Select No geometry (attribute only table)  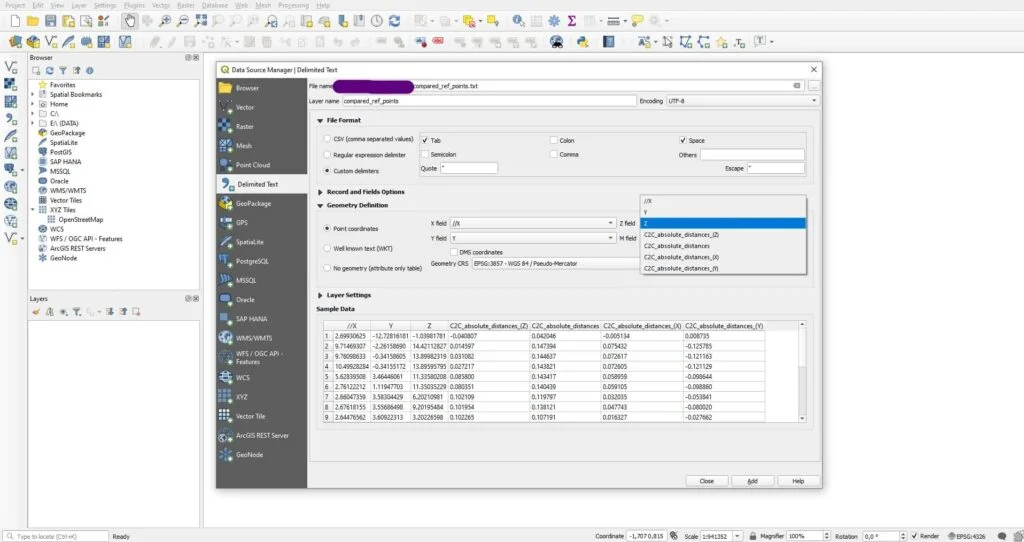pos(327,268)
